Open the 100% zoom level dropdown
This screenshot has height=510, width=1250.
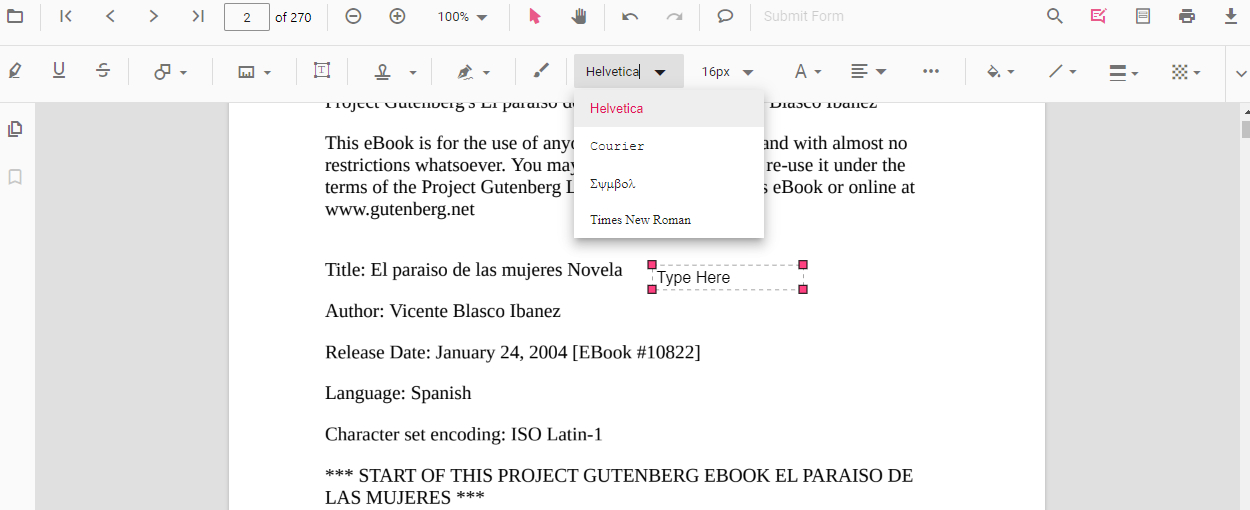(x=462, y=17)
